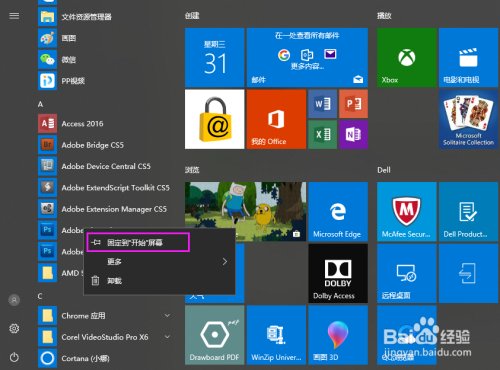Click the user account icon
500x370 pixels.
pos(14,300)
